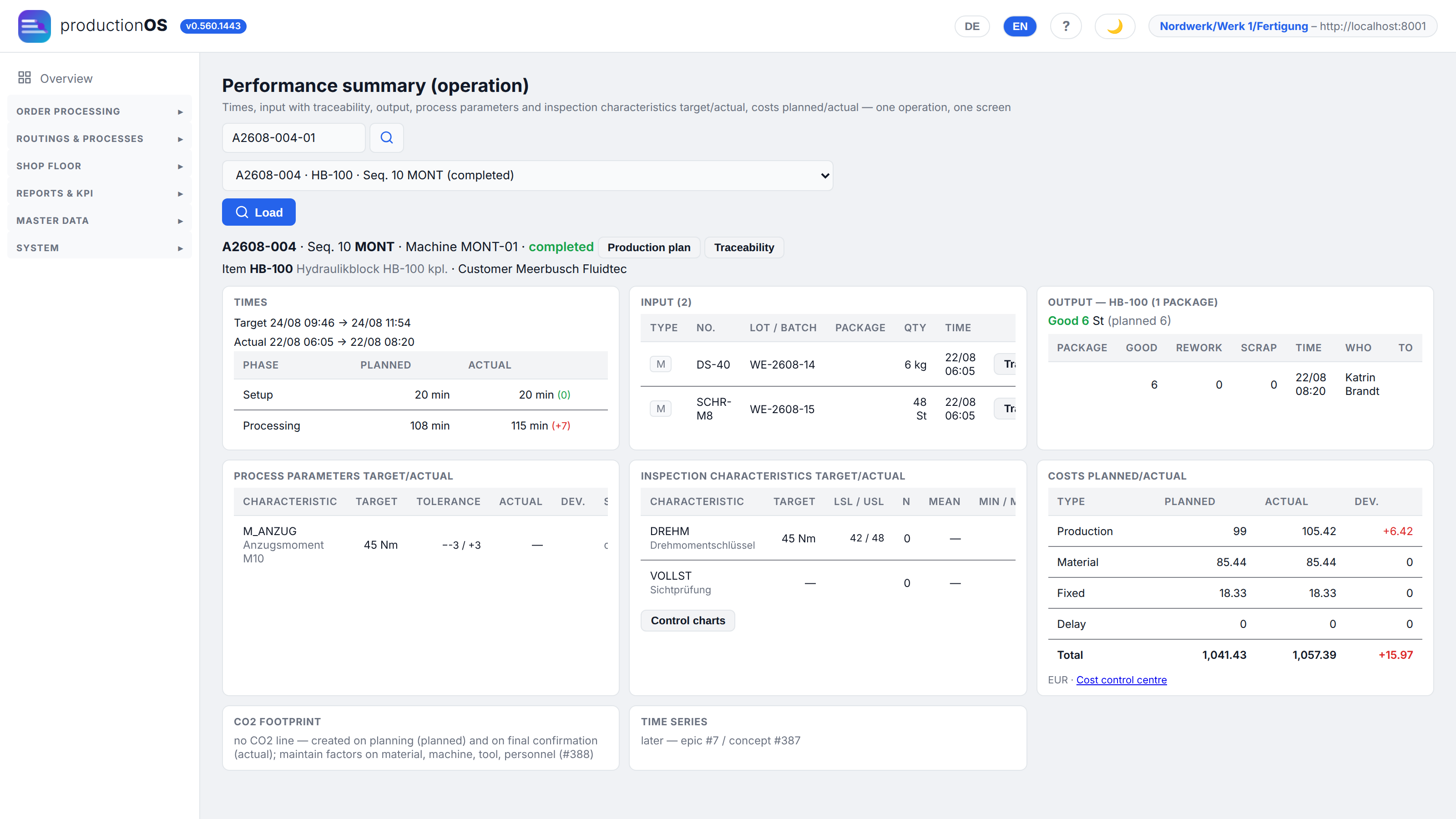Select lot WE-2608-15 cell
The height and width of the screenshot is (819, 1456).
click(x=782, y=409)
